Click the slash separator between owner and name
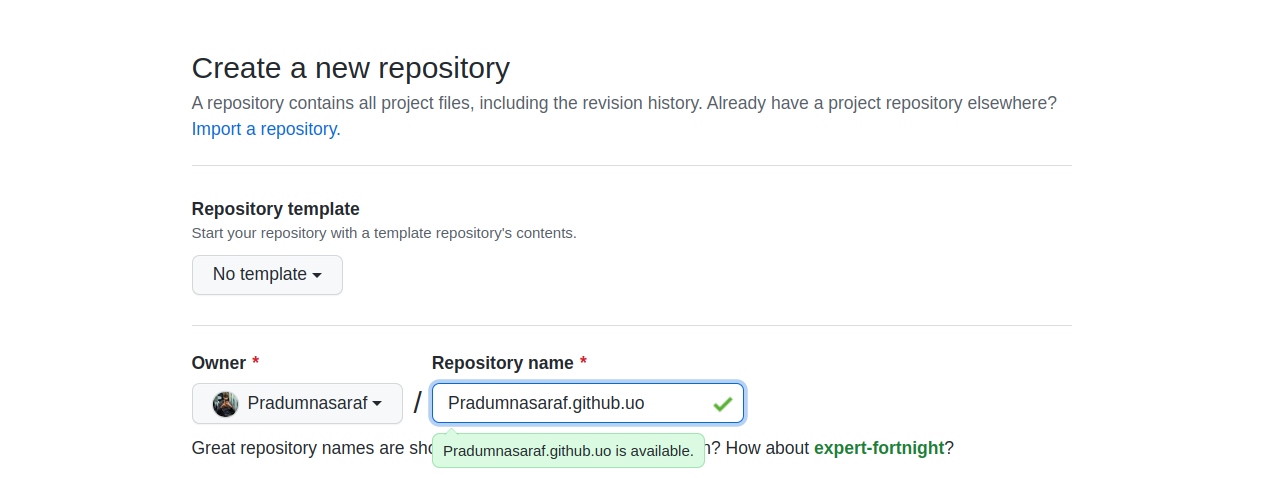 click(x=417, y=404)
